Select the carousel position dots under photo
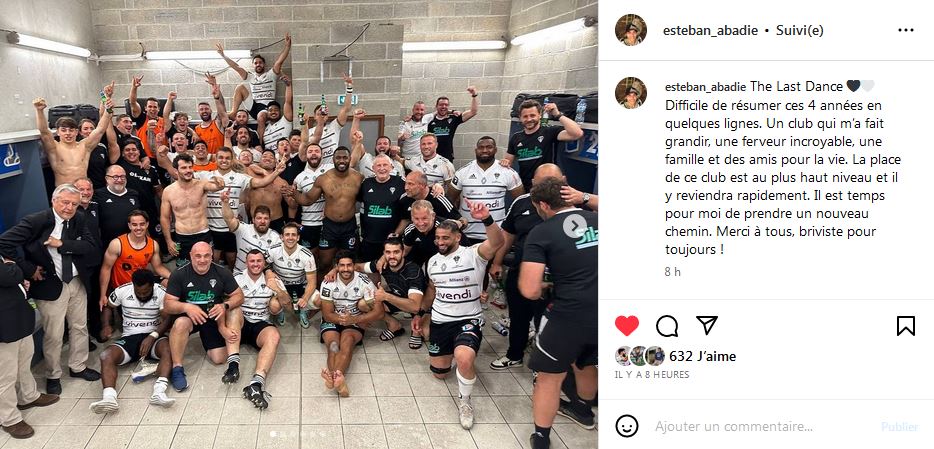Image resolution: width=934 pixels, height=449 pixels. coord(276,436)
